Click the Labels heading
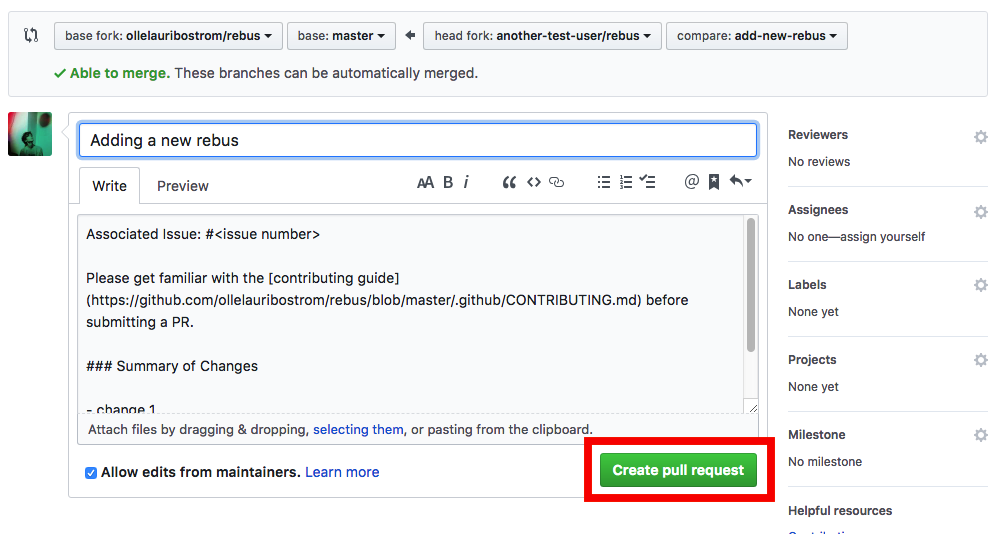This screenshot has height=534, width=1002. coord(806,285)
